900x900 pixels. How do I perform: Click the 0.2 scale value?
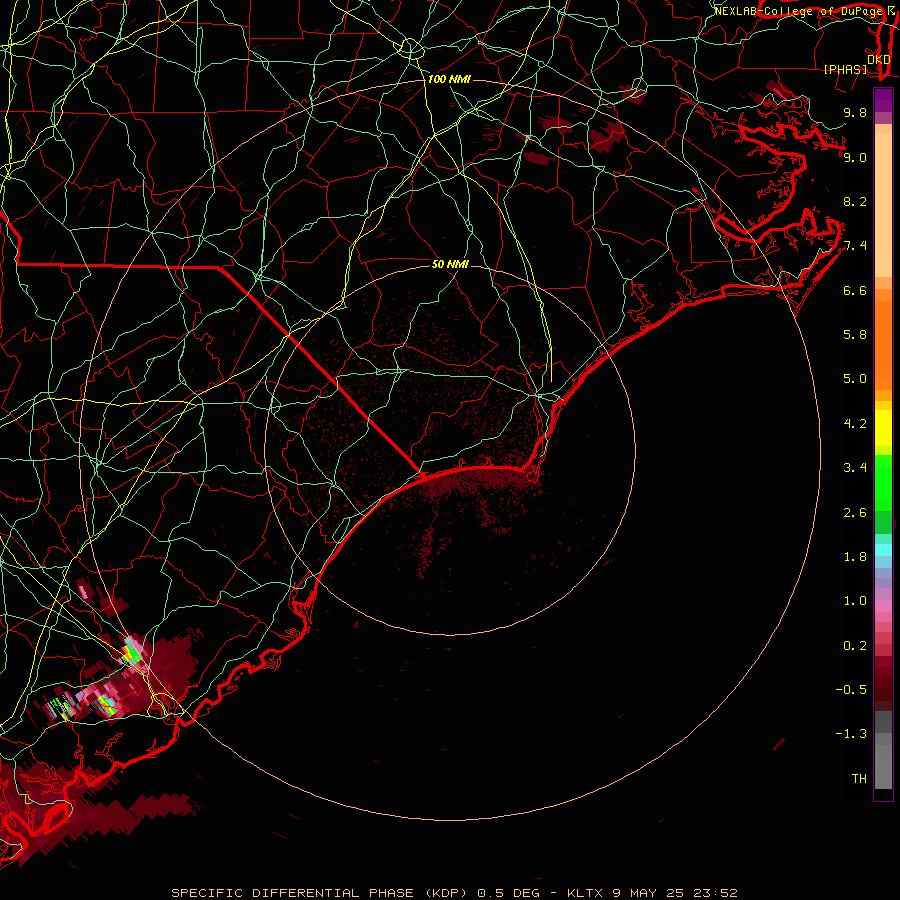point(855,646)
